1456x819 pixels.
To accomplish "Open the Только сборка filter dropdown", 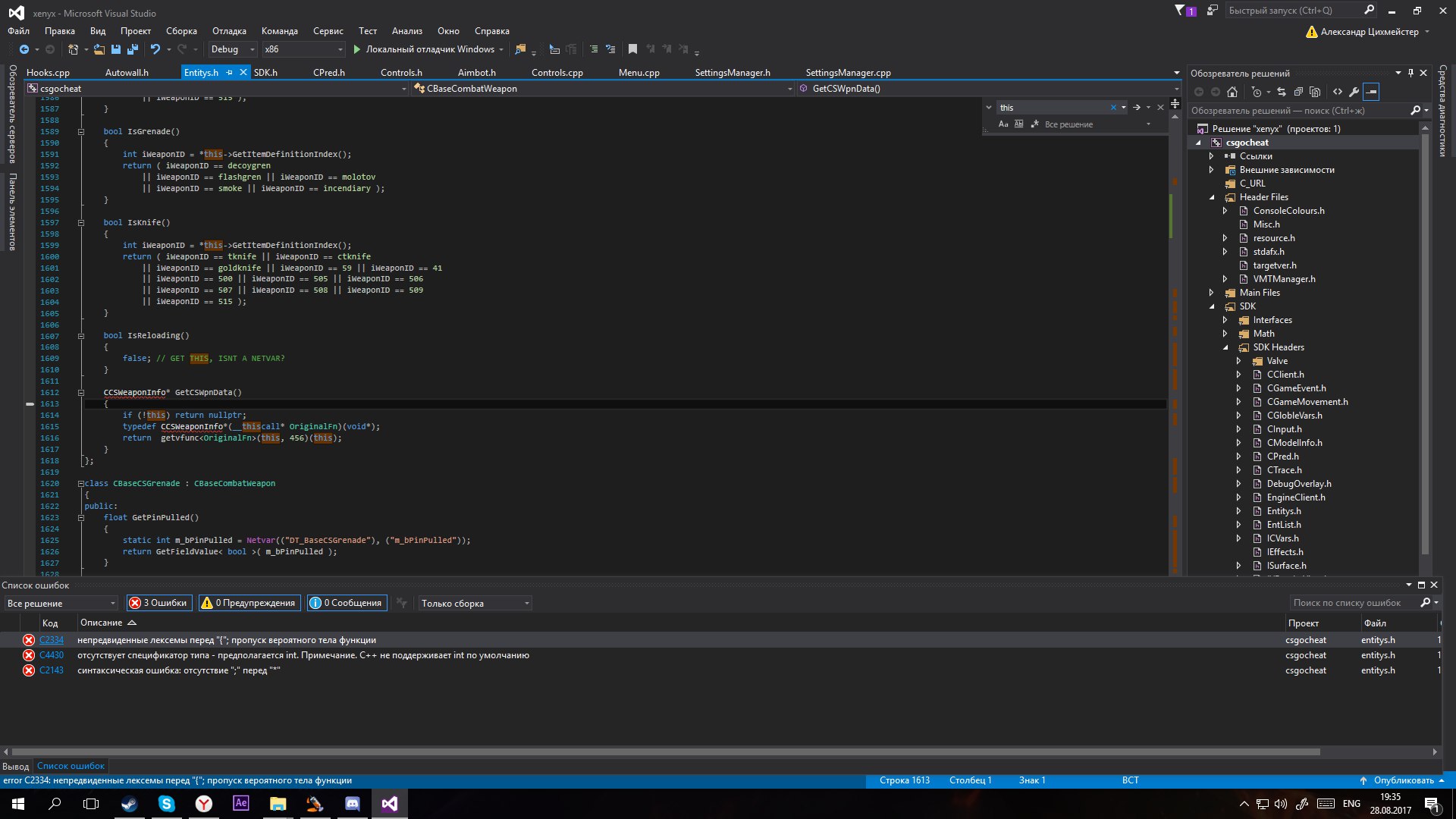I will (x=475, y=603).
